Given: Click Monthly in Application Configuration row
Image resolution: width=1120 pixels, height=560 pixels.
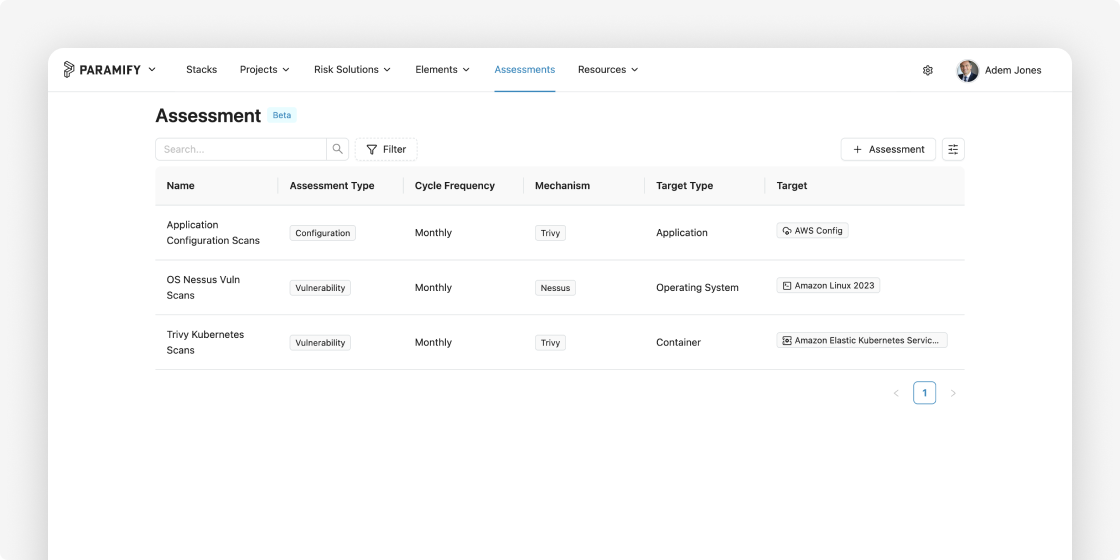Looking at the screenshot, I should (x=434, y=233).
